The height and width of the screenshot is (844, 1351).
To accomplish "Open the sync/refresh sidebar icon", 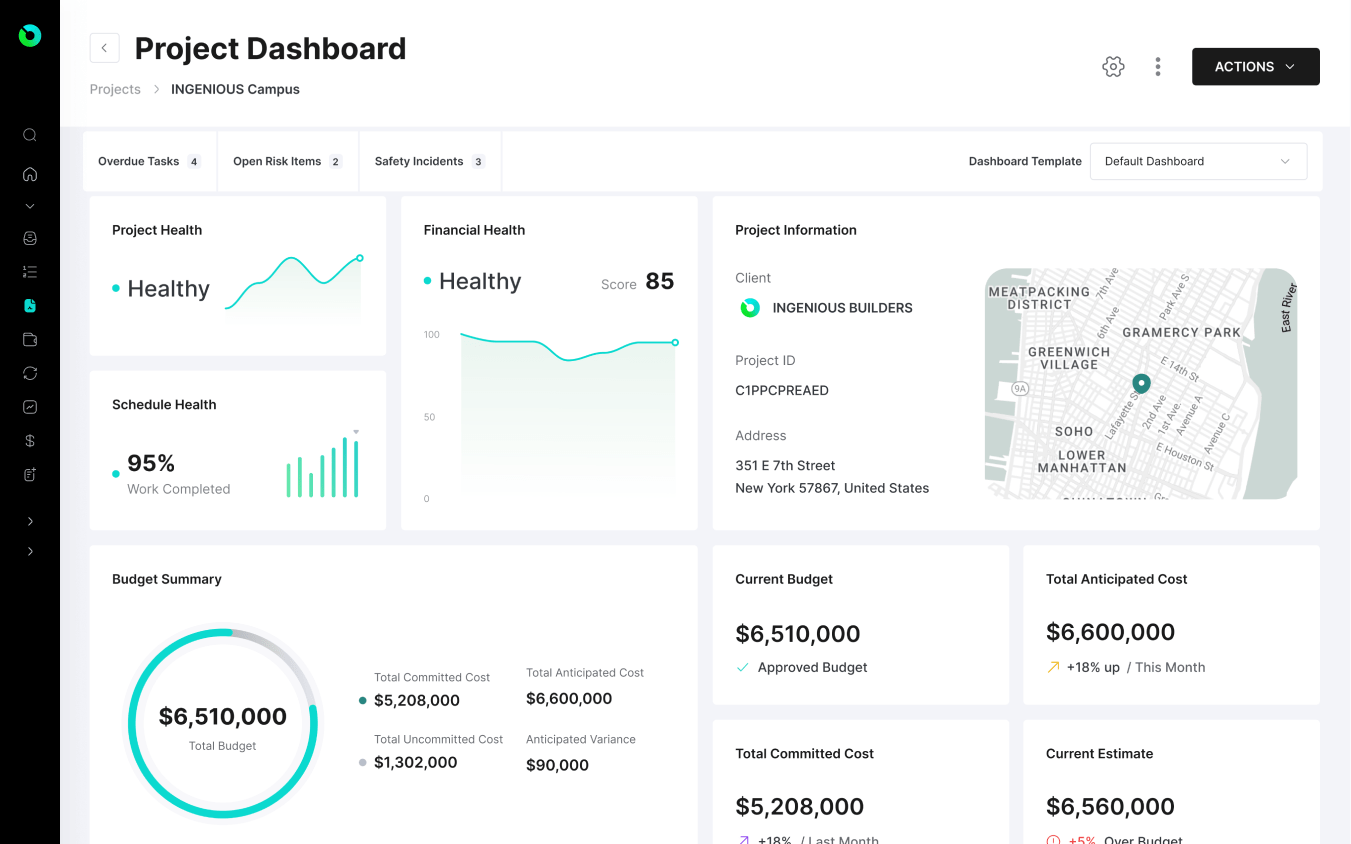I will pos(30,373).
